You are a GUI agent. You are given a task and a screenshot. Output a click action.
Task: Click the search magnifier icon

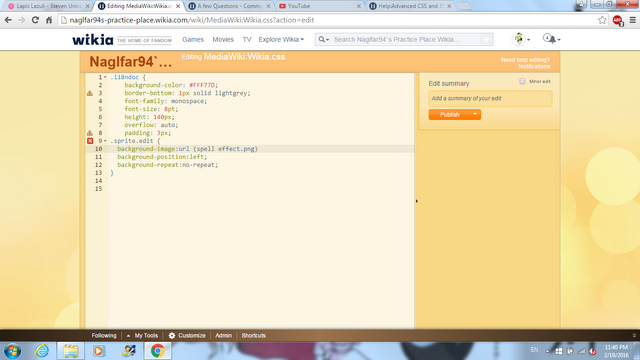(322, 40)
